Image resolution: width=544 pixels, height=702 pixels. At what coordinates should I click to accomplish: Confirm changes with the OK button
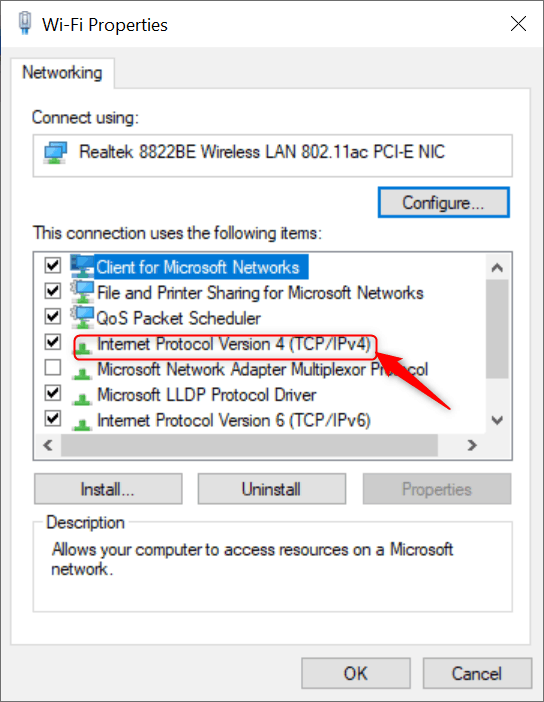point(356,673)
